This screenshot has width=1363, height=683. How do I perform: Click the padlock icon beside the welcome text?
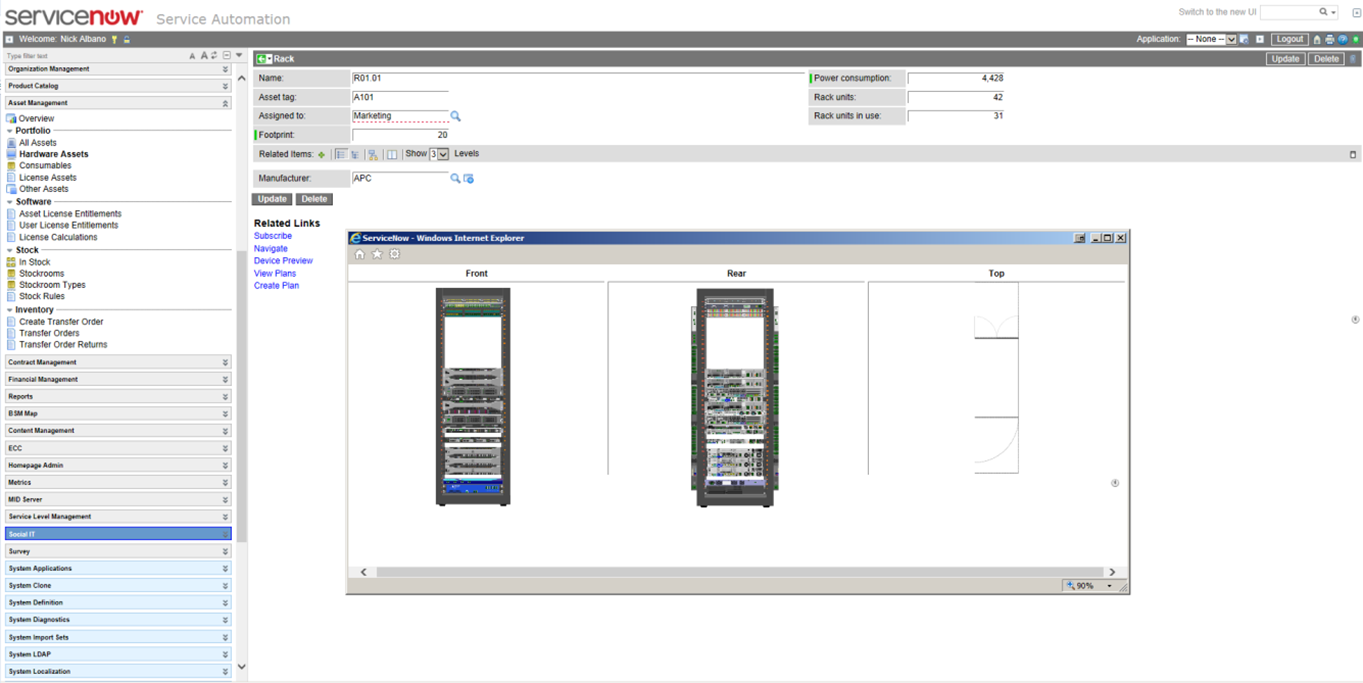click(x=127, y=39)
